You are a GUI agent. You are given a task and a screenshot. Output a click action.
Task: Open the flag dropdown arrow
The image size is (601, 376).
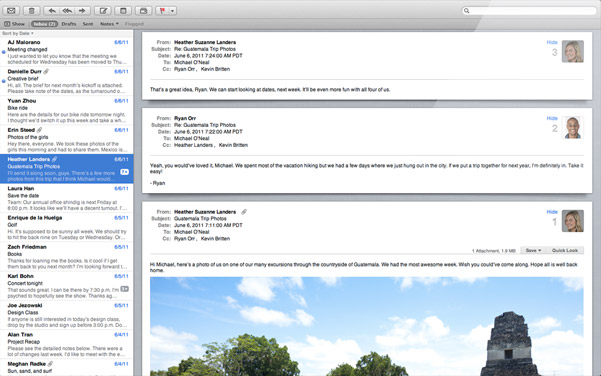click(x=172, y=11)
